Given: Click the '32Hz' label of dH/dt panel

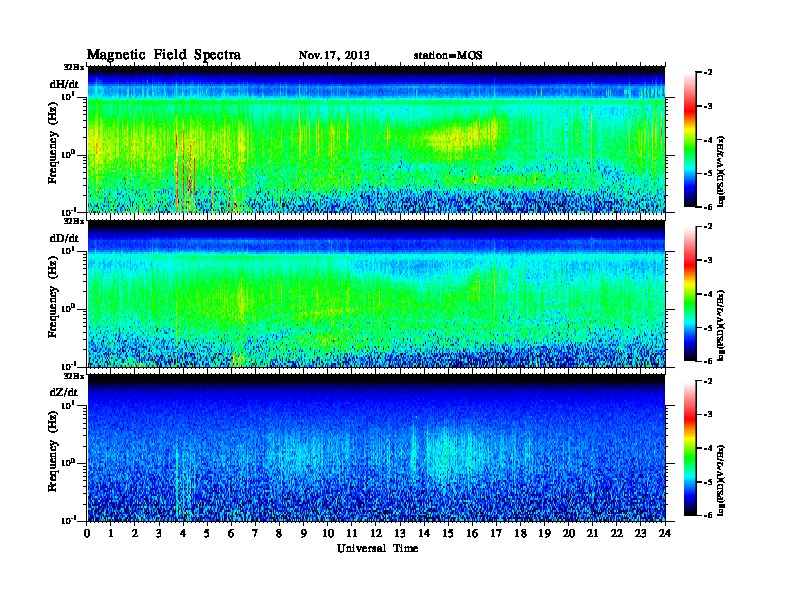Looking at the screenshot, I should pyautogui.click(x=74, y=67).
